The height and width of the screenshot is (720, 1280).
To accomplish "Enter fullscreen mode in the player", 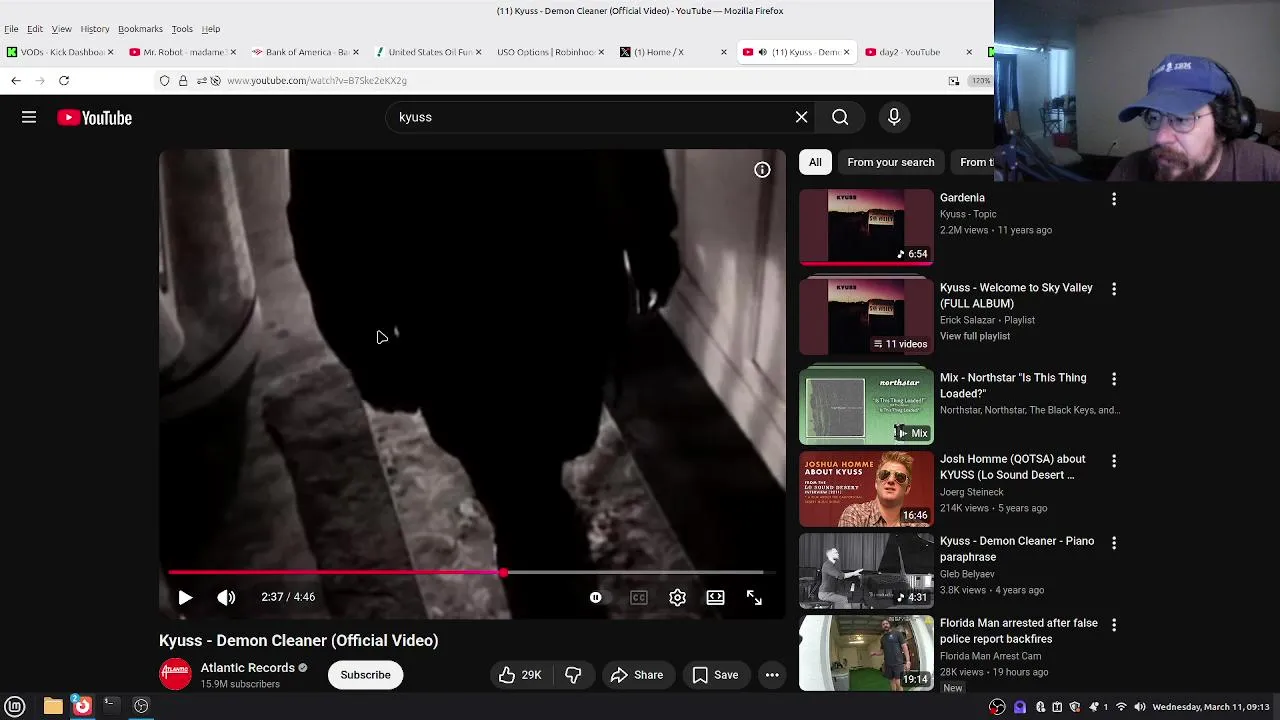I will click(754, 597).
